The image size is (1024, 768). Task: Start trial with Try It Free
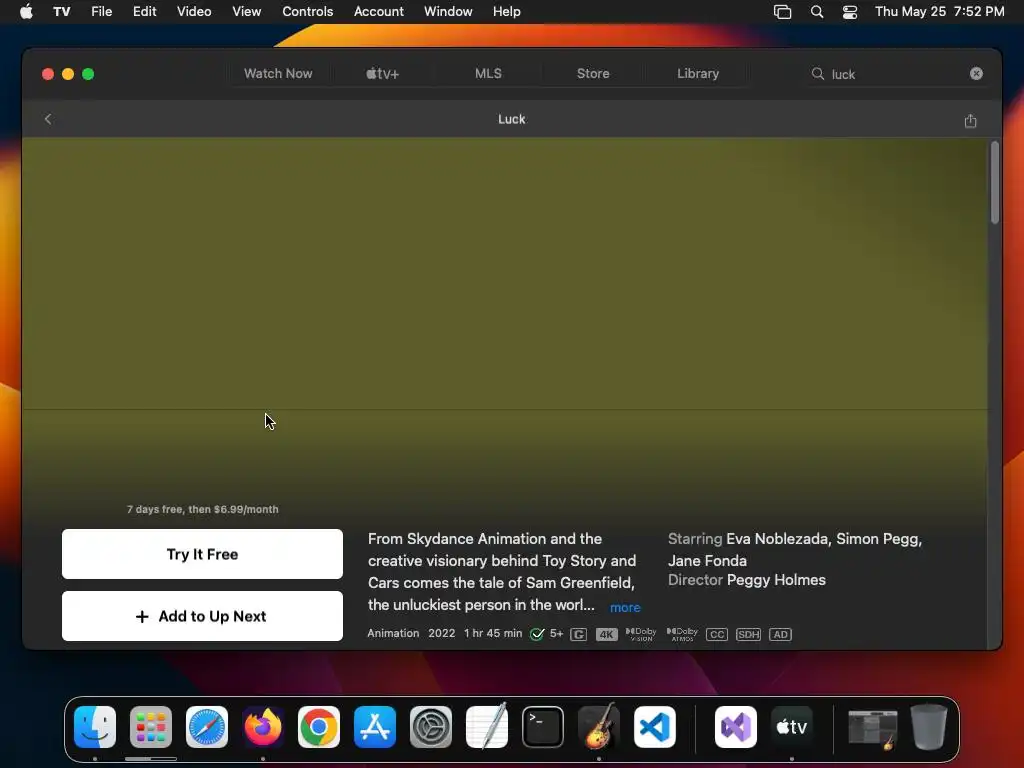(x=202, y=554)
